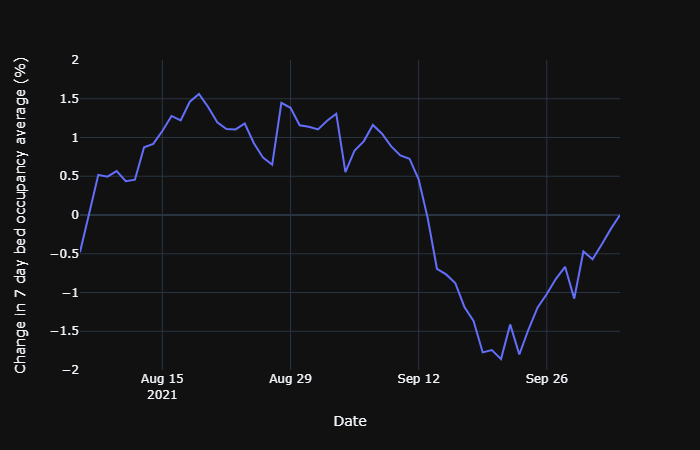Click the leftmost starting point of the line
The image size is (700, 450).
pos(80,252)
